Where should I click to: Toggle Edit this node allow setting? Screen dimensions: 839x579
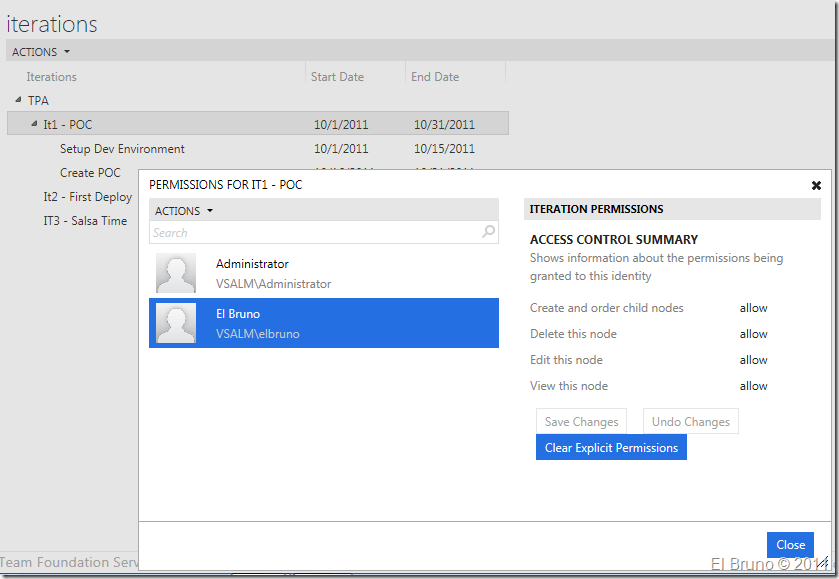point(753,360)
